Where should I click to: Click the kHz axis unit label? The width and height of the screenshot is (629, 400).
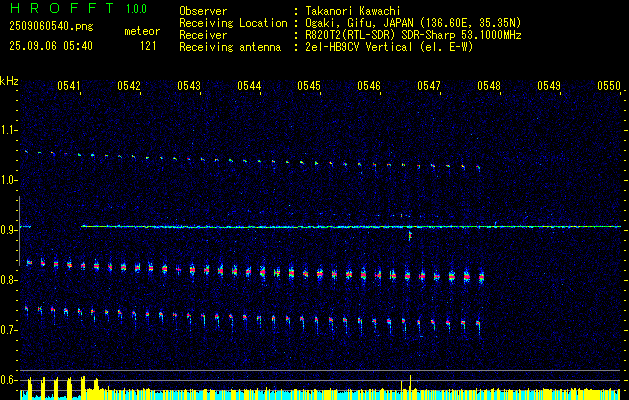click(9, 81)
